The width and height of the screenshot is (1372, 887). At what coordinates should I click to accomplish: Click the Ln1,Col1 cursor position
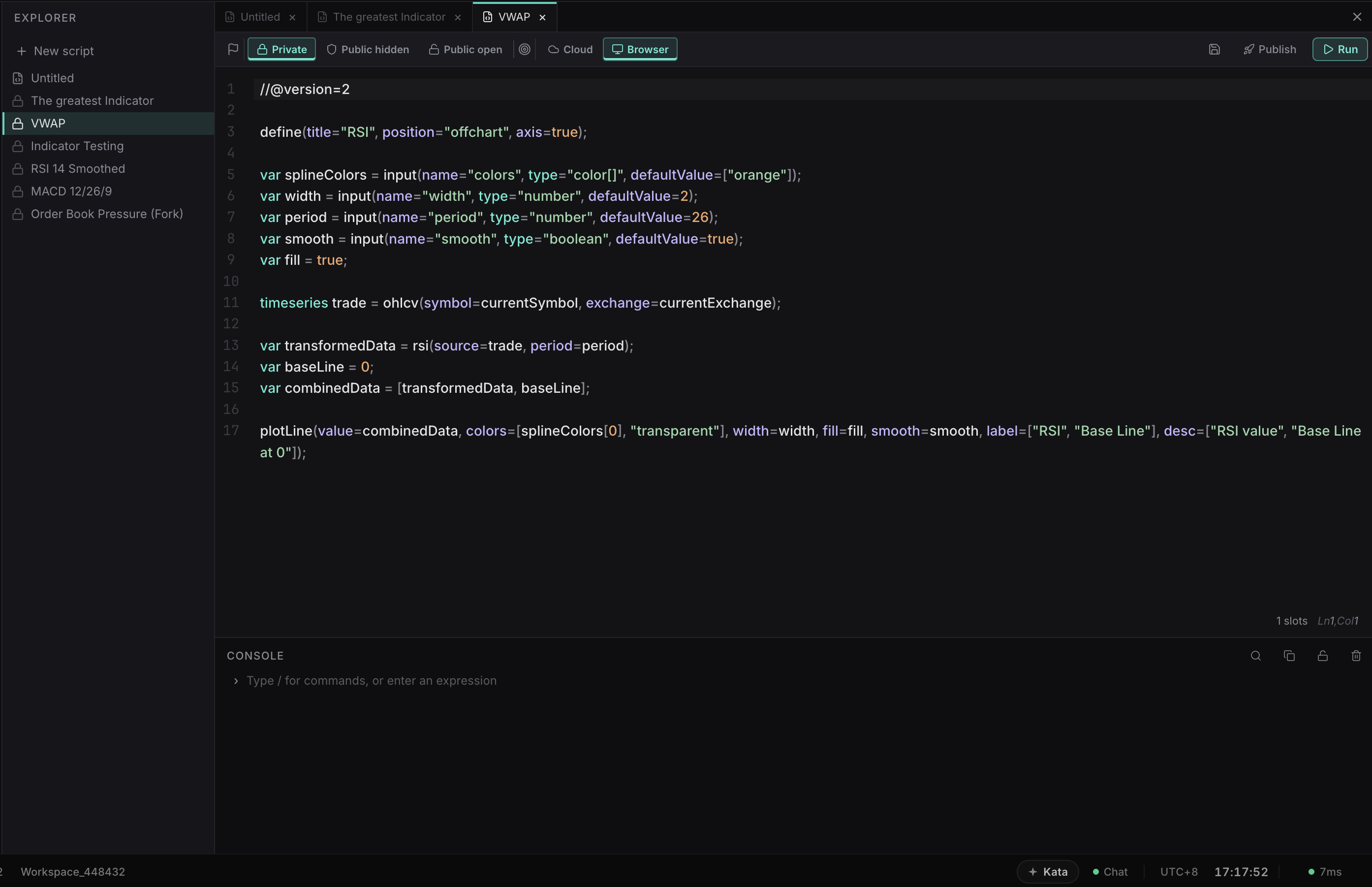1338,621
